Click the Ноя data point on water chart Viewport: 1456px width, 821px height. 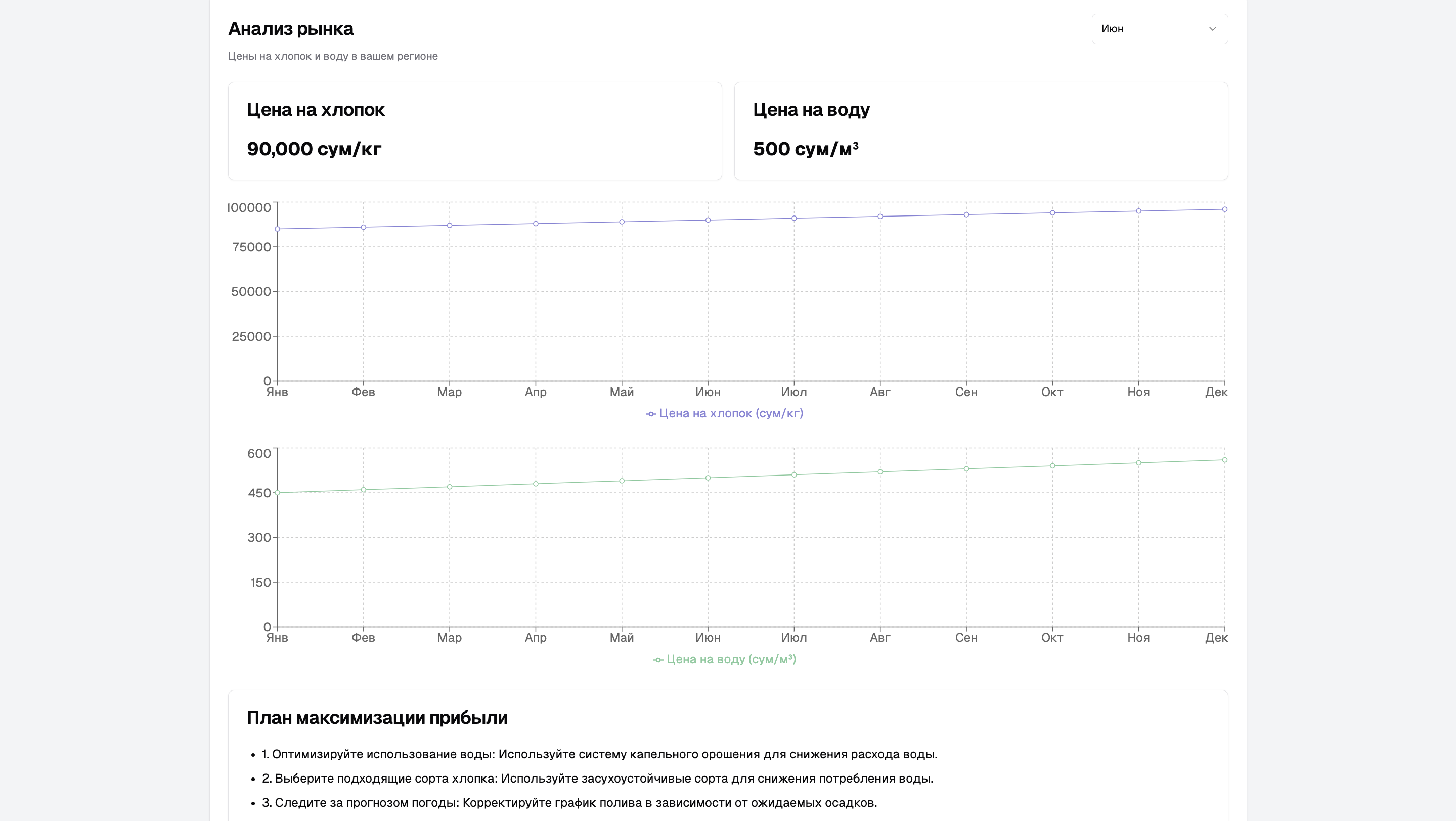[x=1138, y=463]
